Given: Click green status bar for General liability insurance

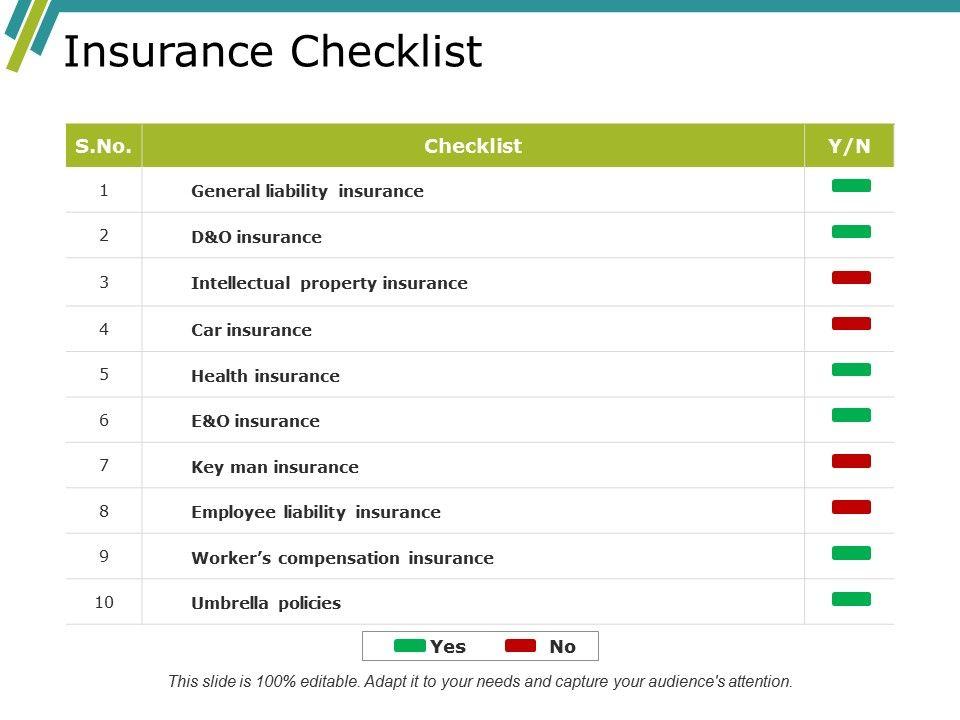Looking at the screenshot, I should click(851, 186).
